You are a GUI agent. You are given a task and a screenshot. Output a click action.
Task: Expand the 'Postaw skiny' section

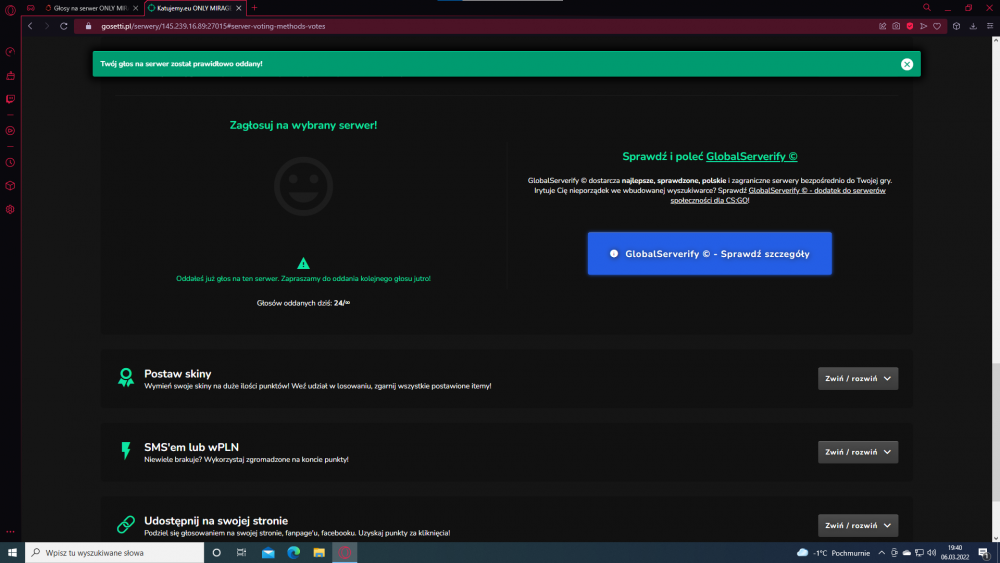858,379
